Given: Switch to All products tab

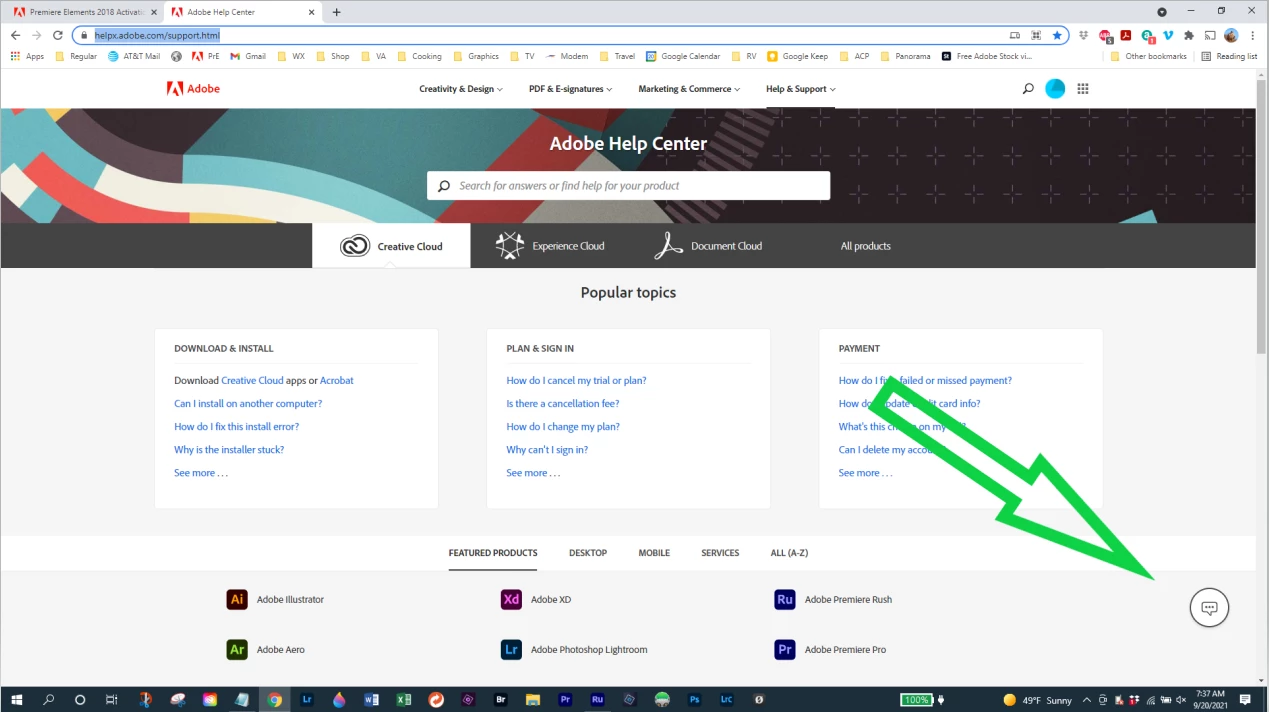Looking at the screenshot, I should 866,246.
